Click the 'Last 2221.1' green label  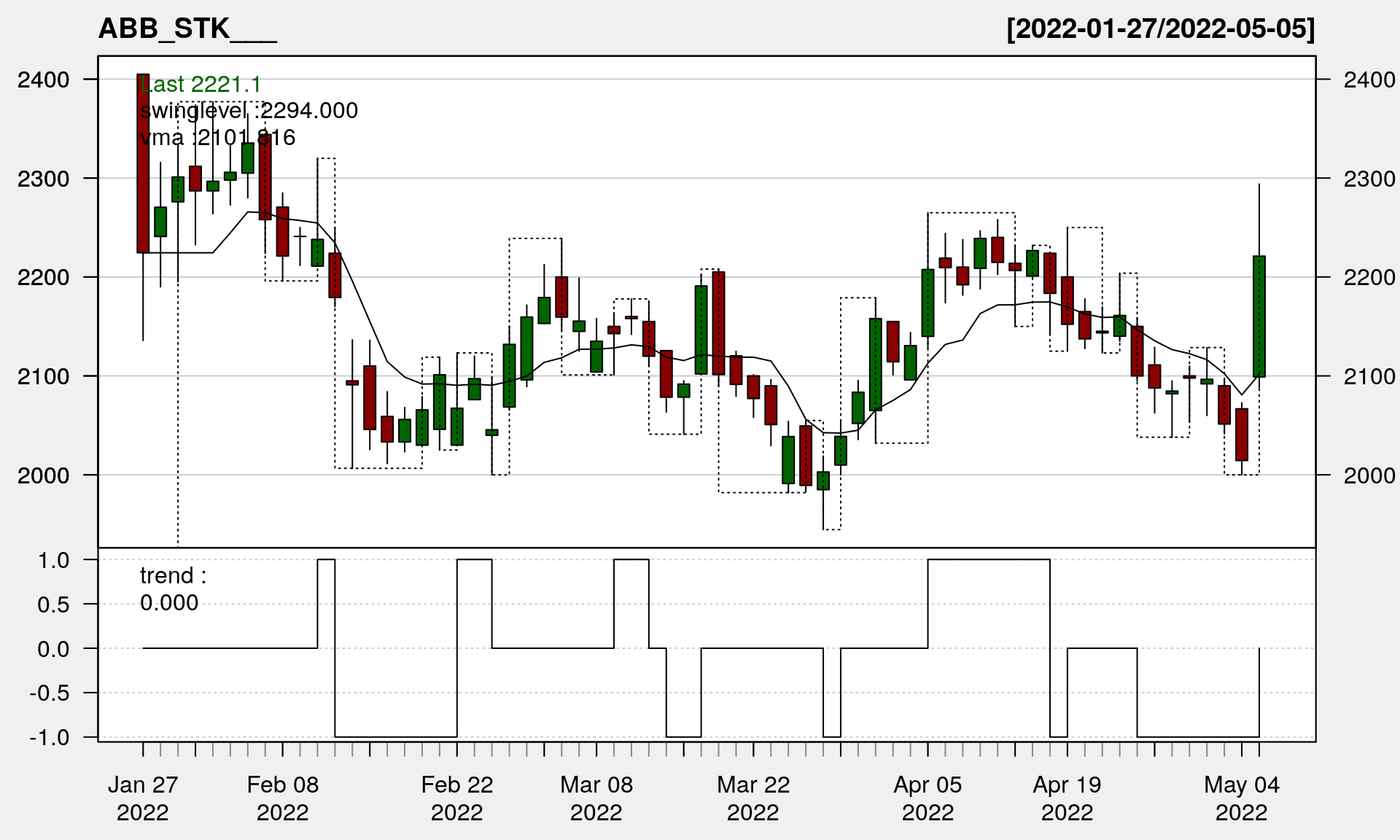coord(201,85)
